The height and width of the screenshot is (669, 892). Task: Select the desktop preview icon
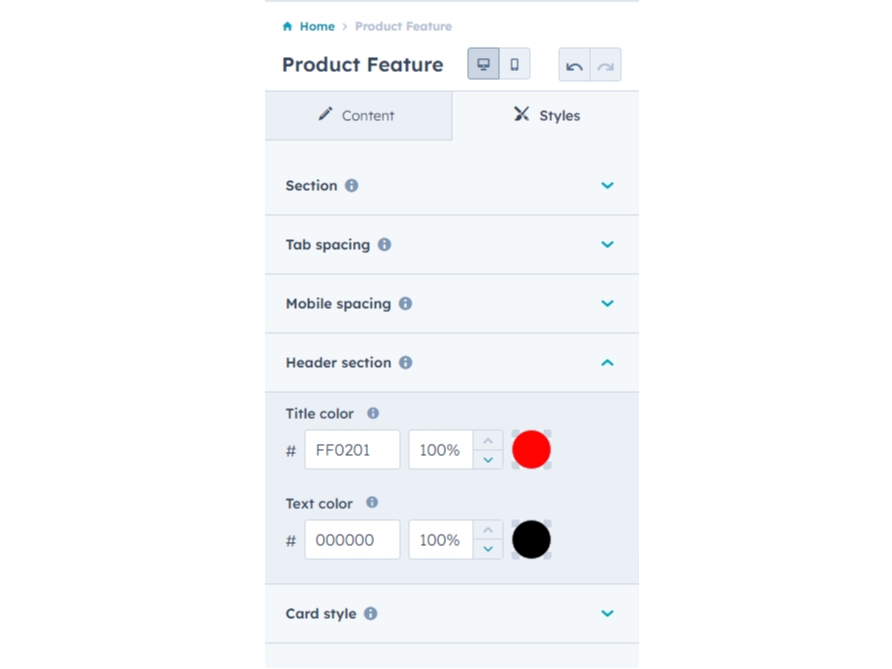pos(483,63)
